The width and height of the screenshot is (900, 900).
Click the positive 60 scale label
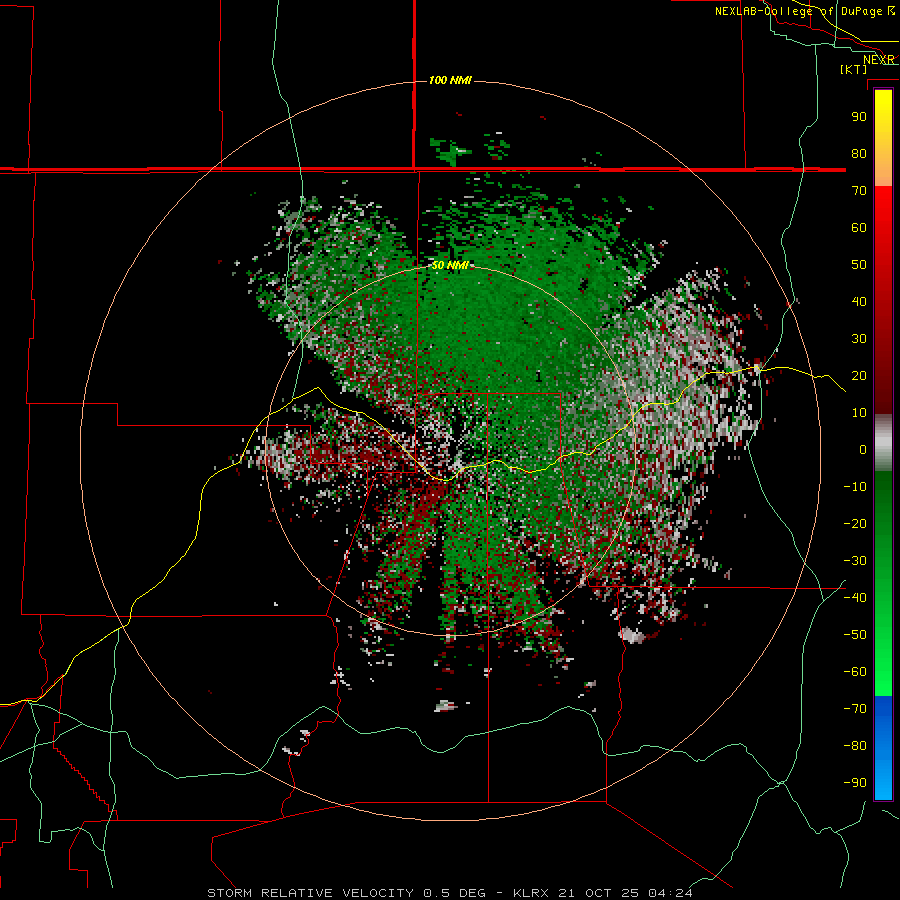coord(859,227)
